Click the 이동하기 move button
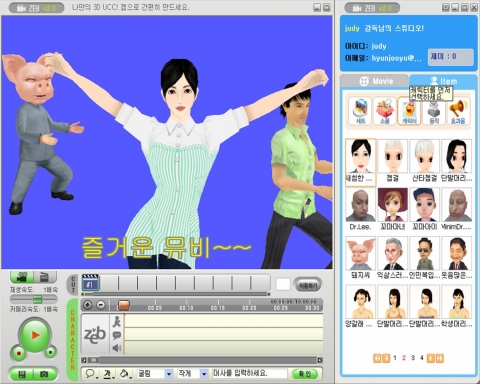480x384 pixels. point(308,285)
